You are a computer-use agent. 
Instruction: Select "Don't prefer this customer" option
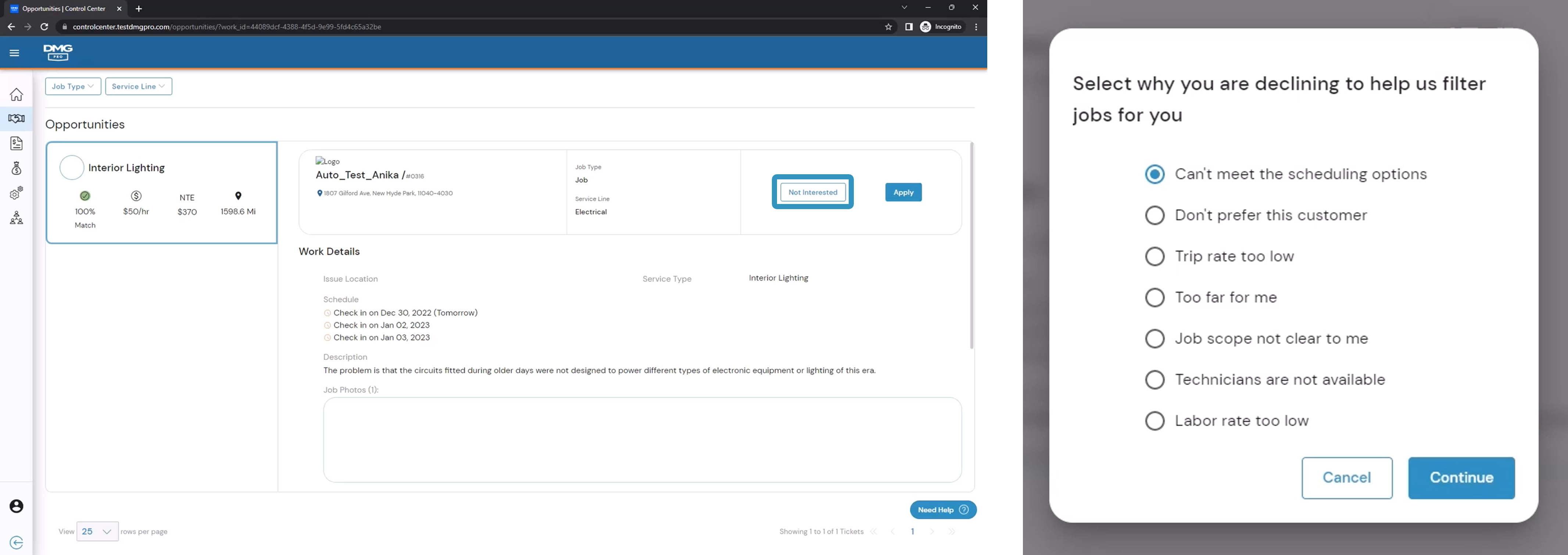tap(1154, 215)
